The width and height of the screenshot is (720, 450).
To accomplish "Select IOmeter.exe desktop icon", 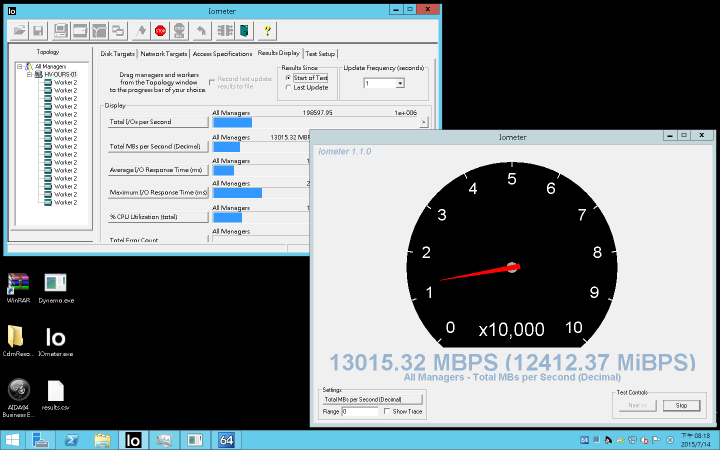I will (56, 342).
